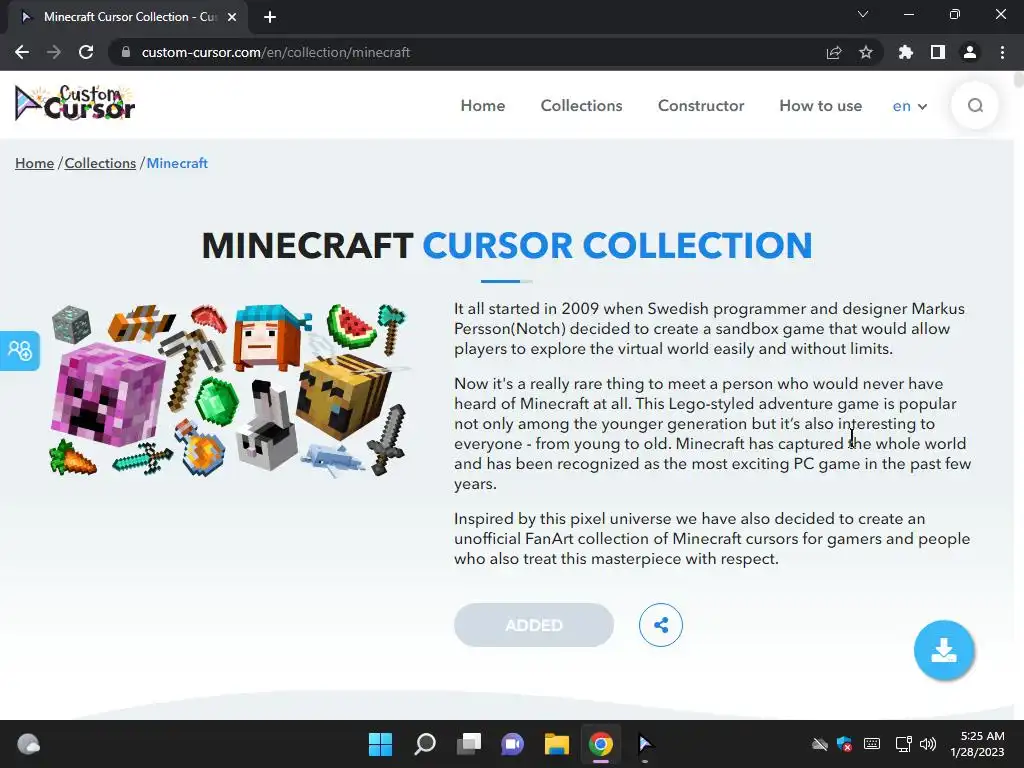Reload the page with refresh icon
Image resolution: width=1024 pixels, height=768 pixels.
point(86,52)
